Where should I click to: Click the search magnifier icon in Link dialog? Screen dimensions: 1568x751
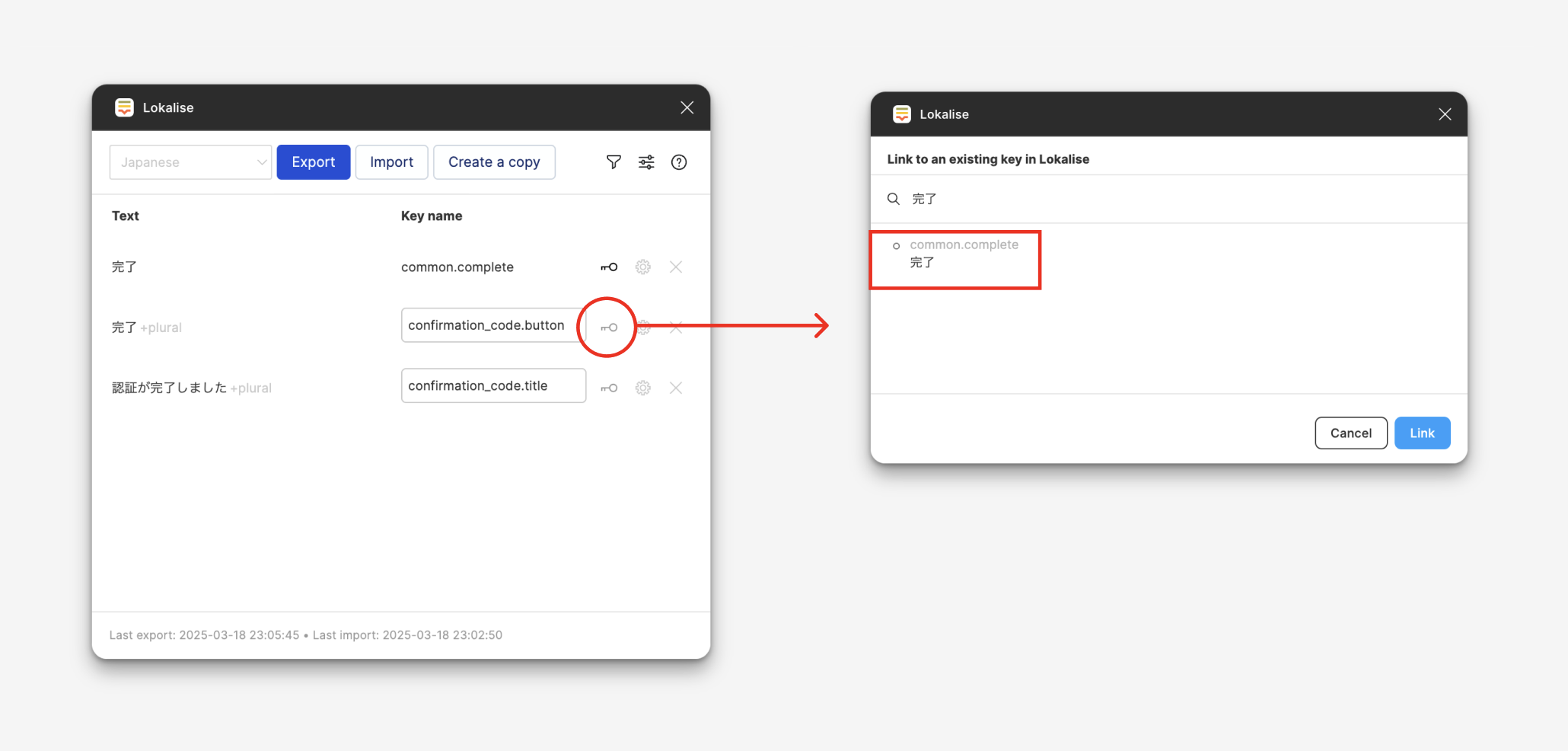894,199
